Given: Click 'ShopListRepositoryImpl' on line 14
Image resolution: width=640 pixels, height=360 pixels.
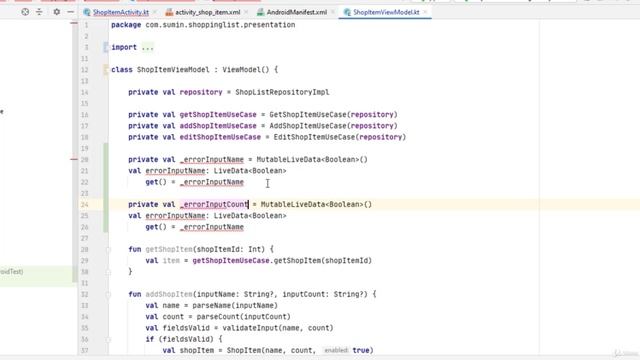Looking at the screenshot, I should tap(282, 92).
